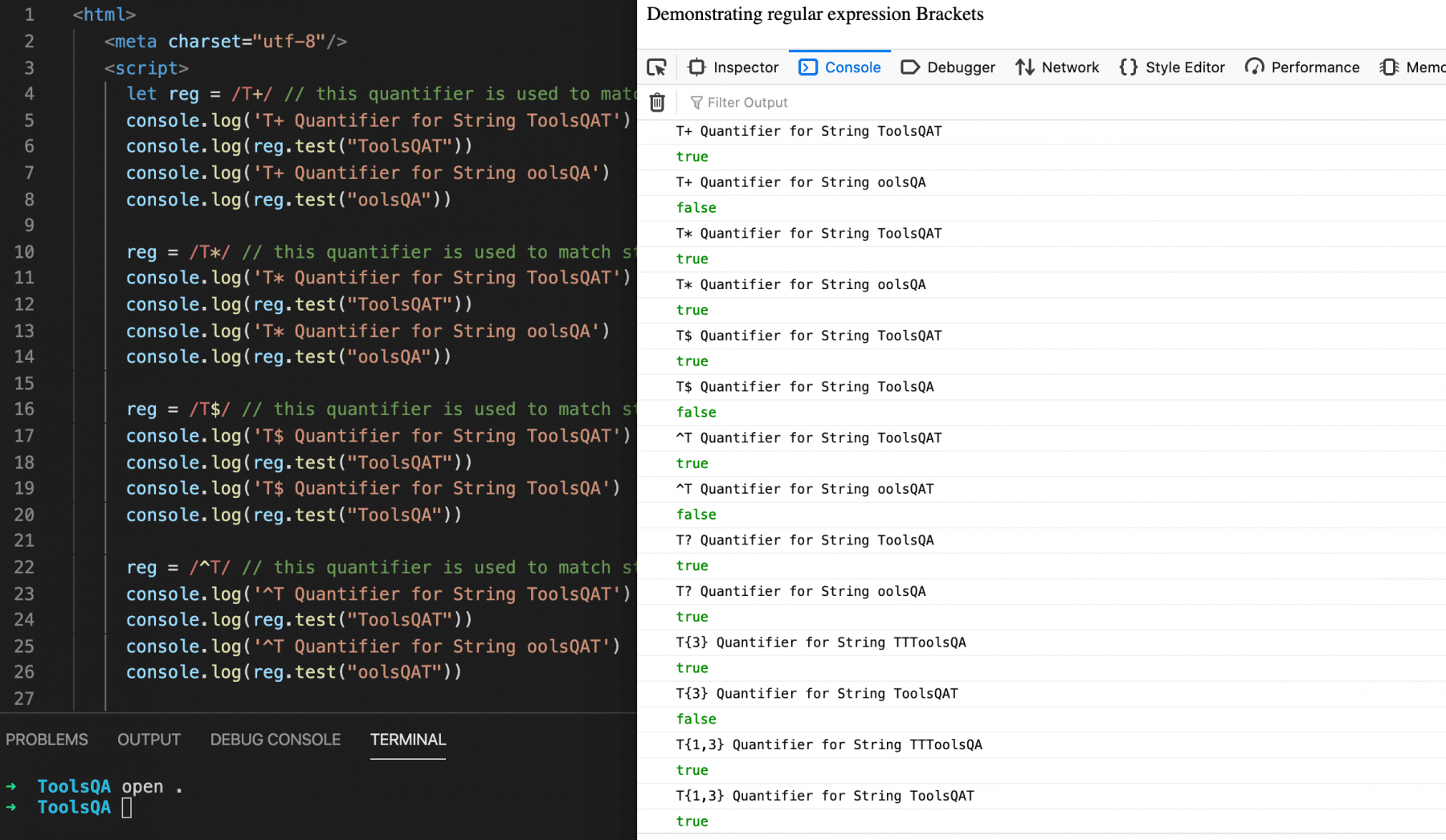Screen dimensions: 1446x840
Task: Open the Performance tab
Action: [x=1302, y=67]
